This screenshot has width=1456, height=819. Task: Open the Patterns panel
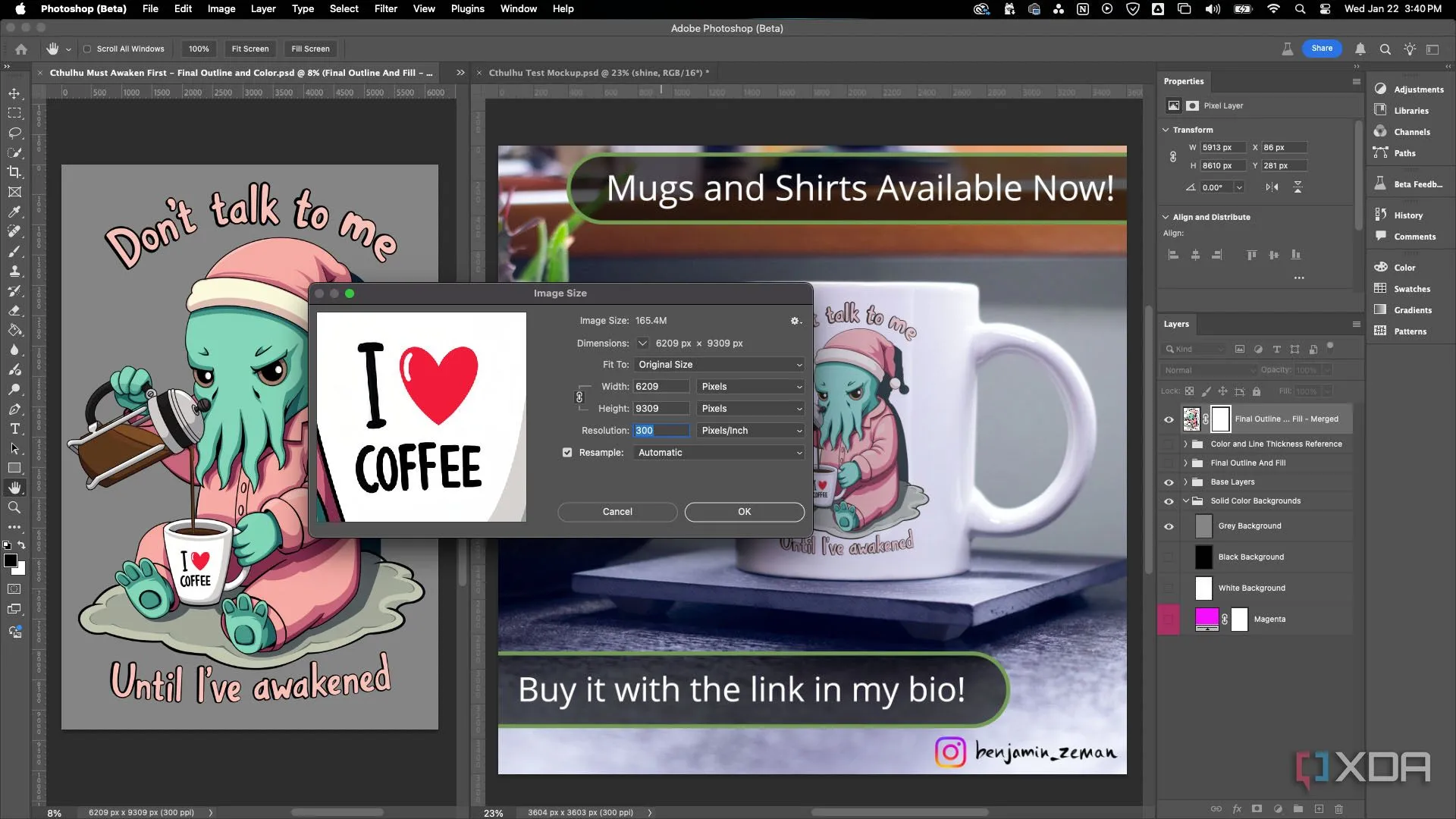pyautogui.click(x=1400, y=331)
